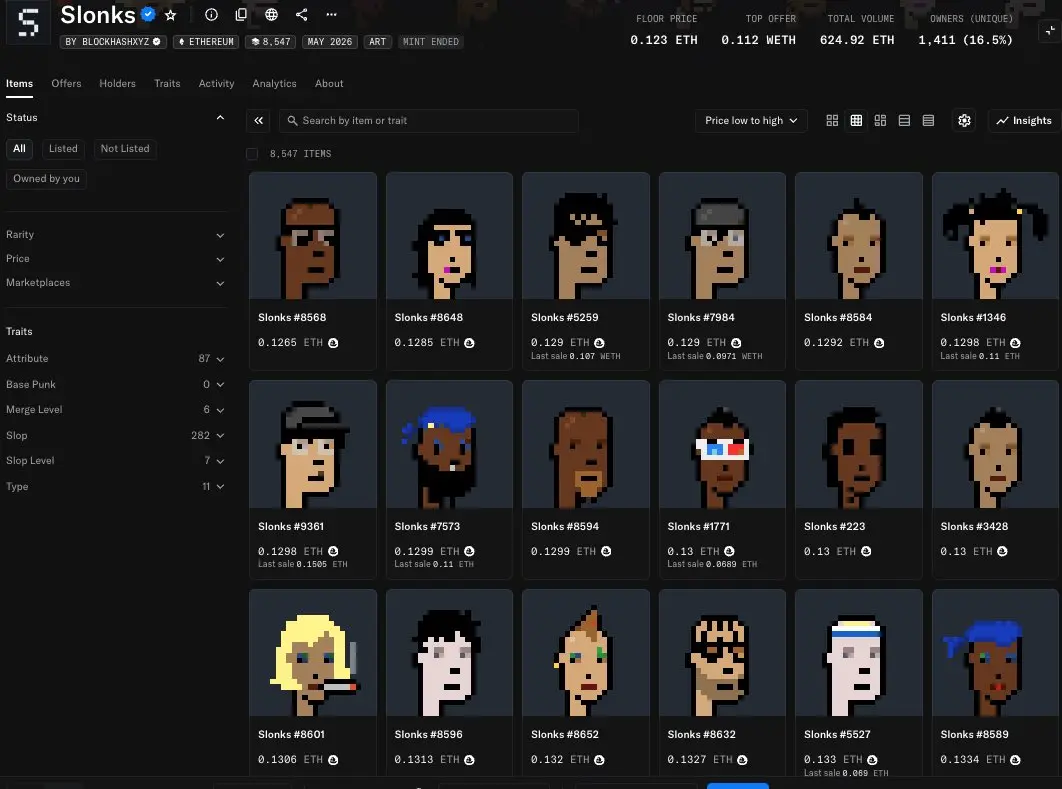Select the All status filter

[x=19, y=148]
